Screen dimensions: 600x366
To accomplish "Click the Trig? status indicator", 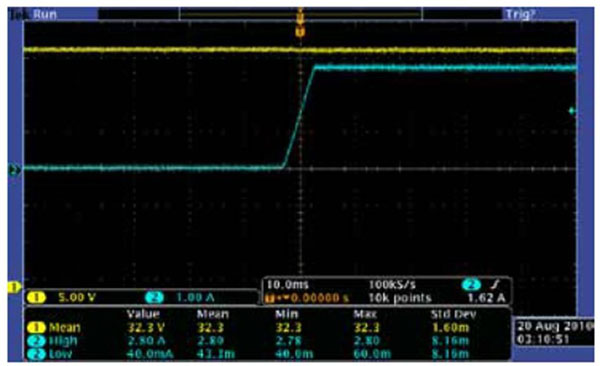I will 520,15.
